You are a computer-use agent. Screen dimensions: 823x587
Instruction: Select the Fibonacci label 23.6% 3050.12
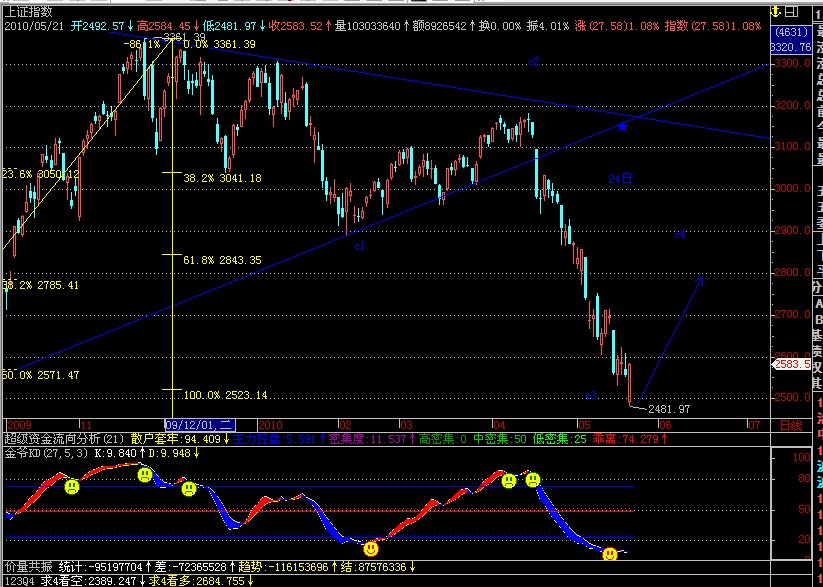coord(41,174)
